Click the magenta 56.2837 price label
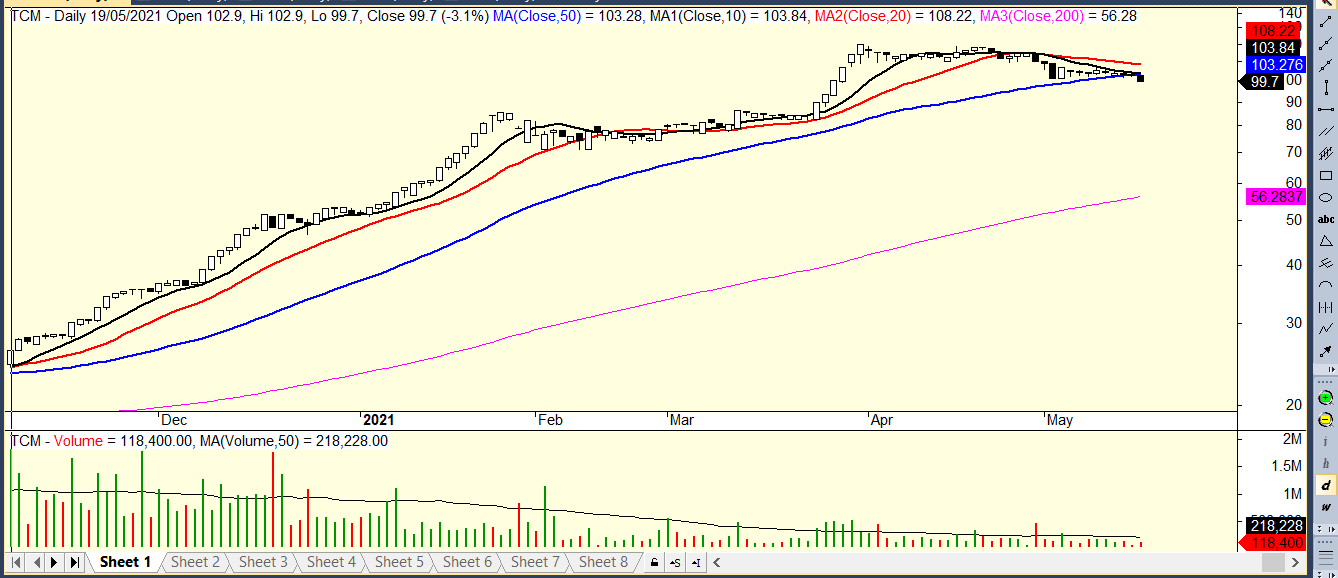The width and height of the screenshot is (1338, 578). coord(1275,197)
